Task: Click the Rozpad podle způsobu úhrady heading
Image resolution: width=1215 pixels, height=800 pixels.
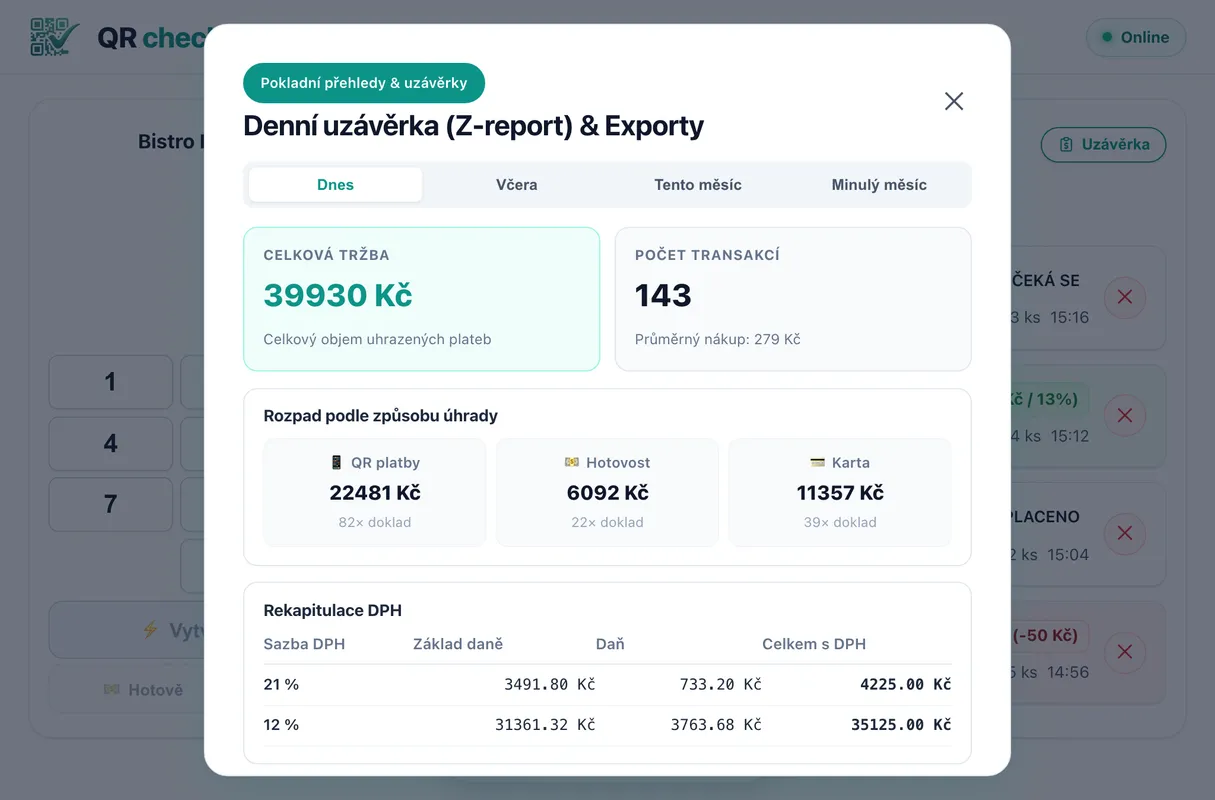Action: click(x=381, y=416)
